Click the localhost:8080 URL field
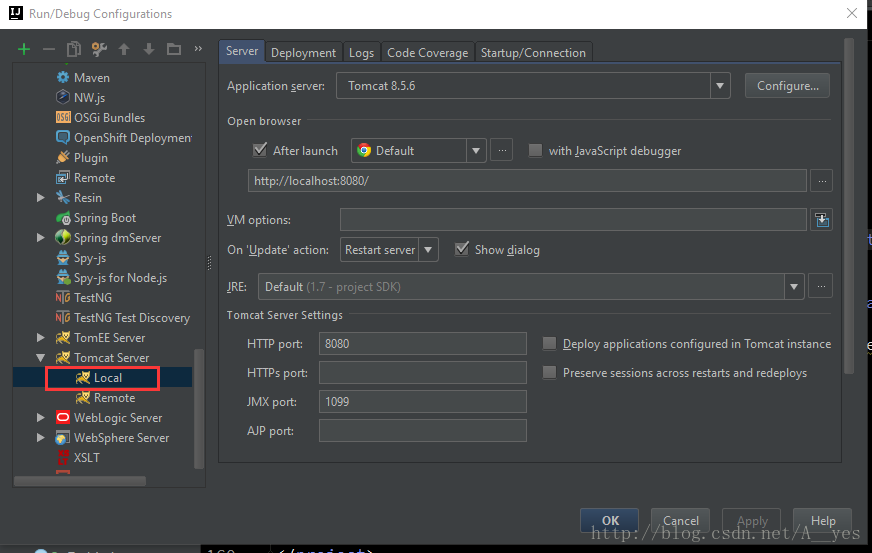 (x=527, y=181)
